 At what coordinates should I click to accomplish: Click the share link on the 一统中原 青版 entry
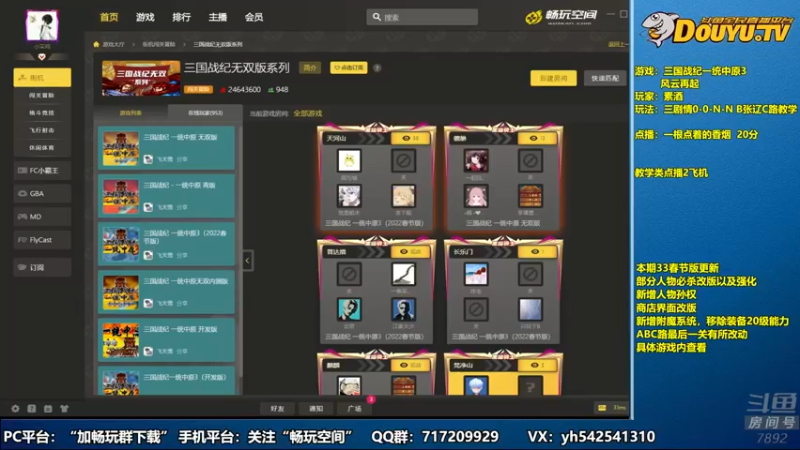click(x=182, y=207)
